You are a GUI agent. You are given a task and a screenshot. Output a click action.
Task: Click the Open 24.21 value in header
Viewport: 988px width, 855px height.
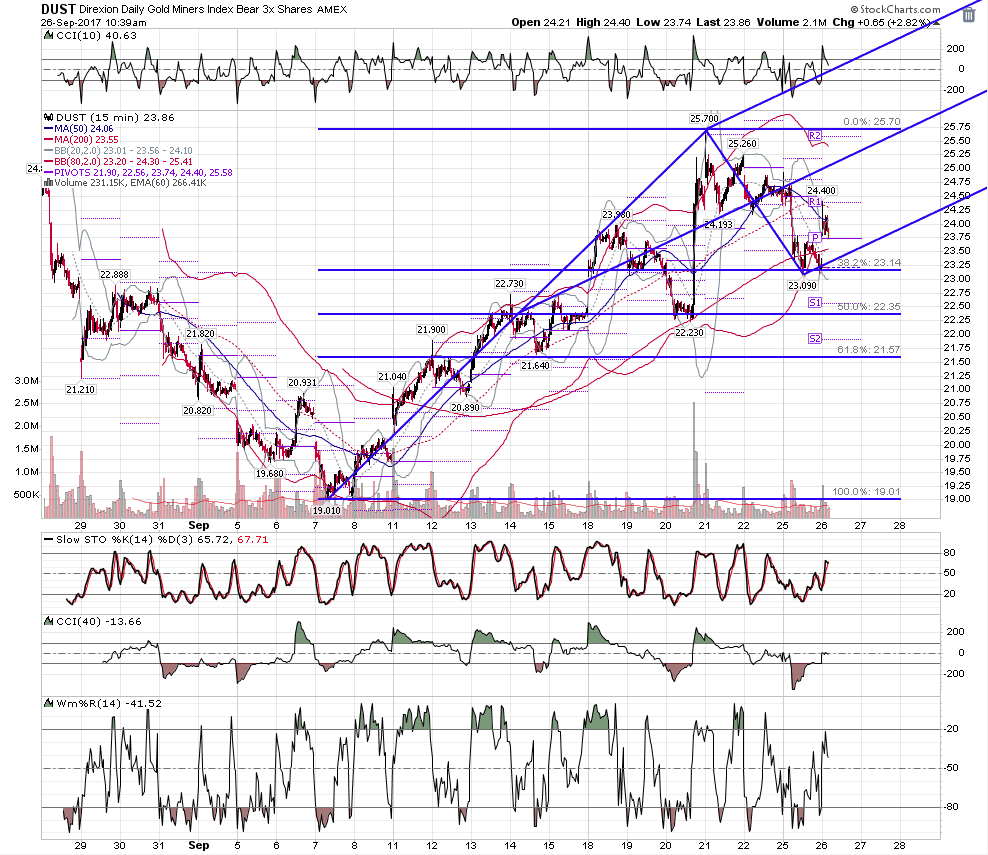(541, 23)
